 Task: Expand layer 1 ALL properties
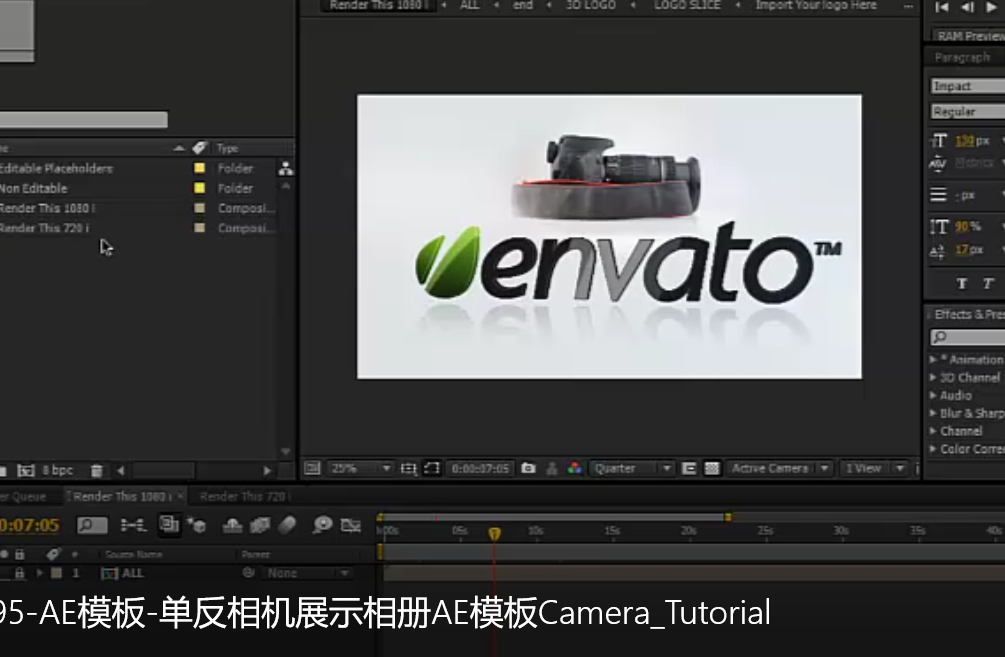coord(40,573)
